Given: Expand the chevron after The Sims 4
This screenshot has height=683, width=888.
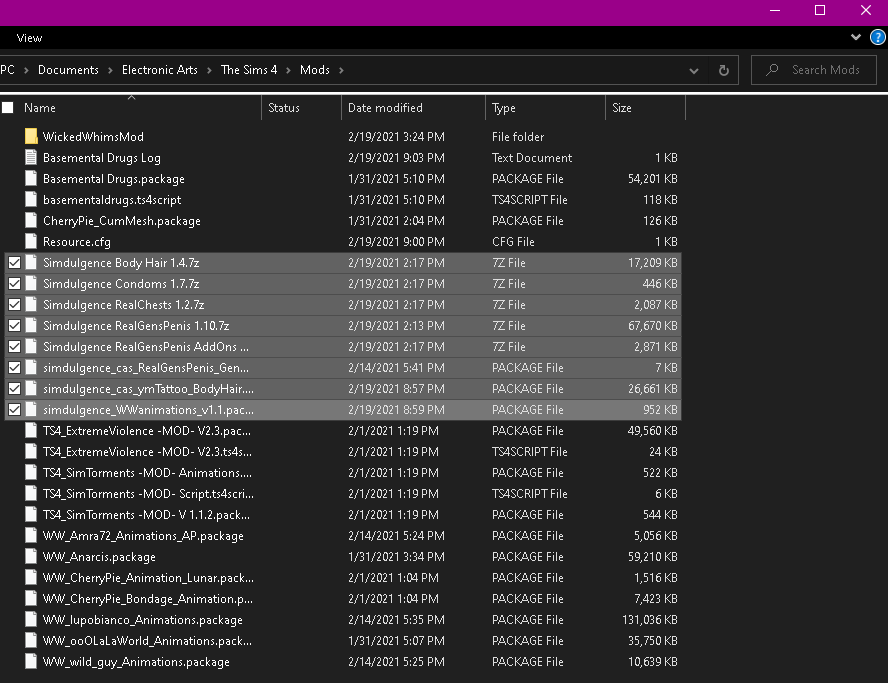Looking at the screenshot, I should click(288, 70).
